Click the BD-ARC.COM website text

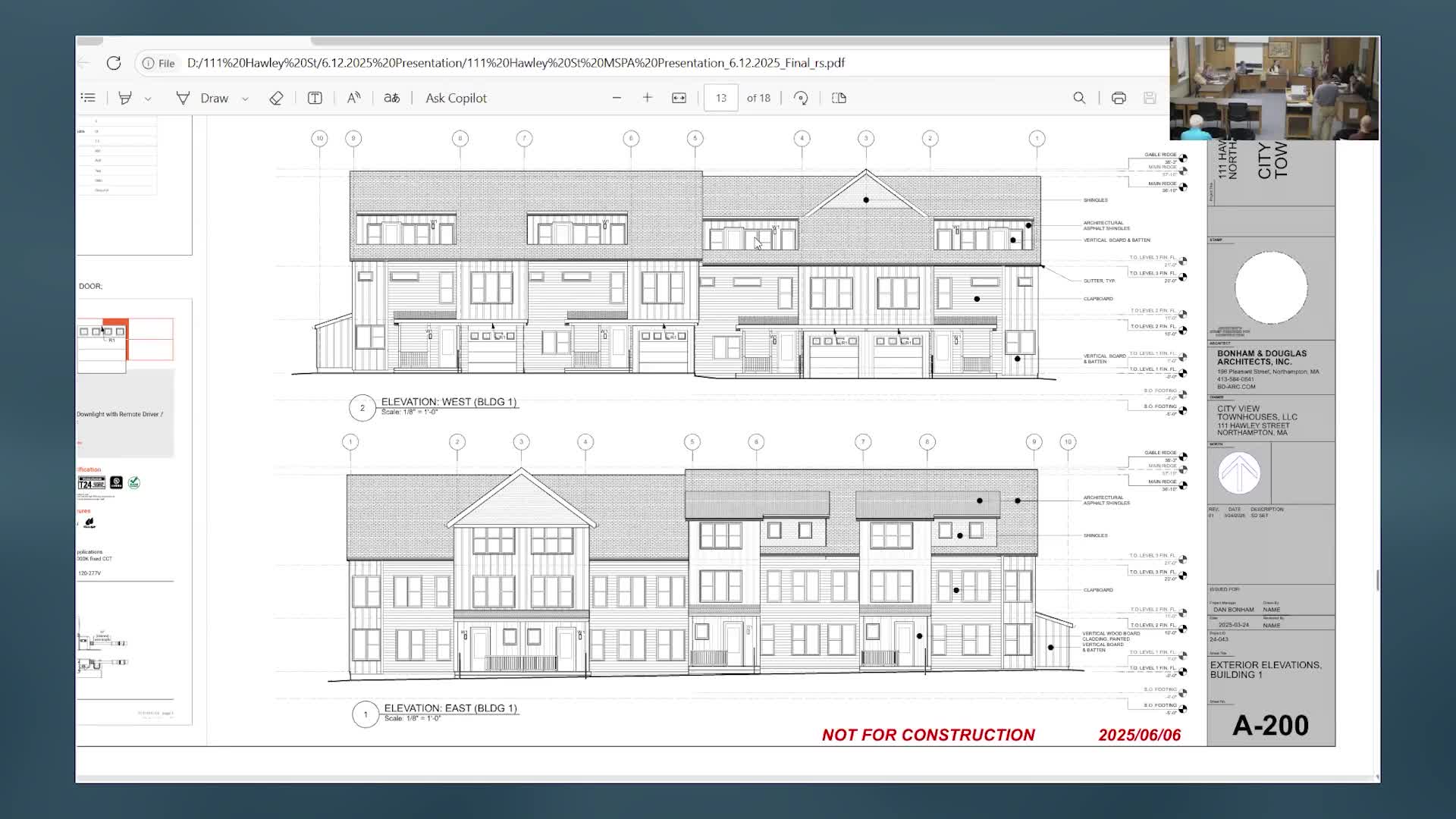(1236, 387)
